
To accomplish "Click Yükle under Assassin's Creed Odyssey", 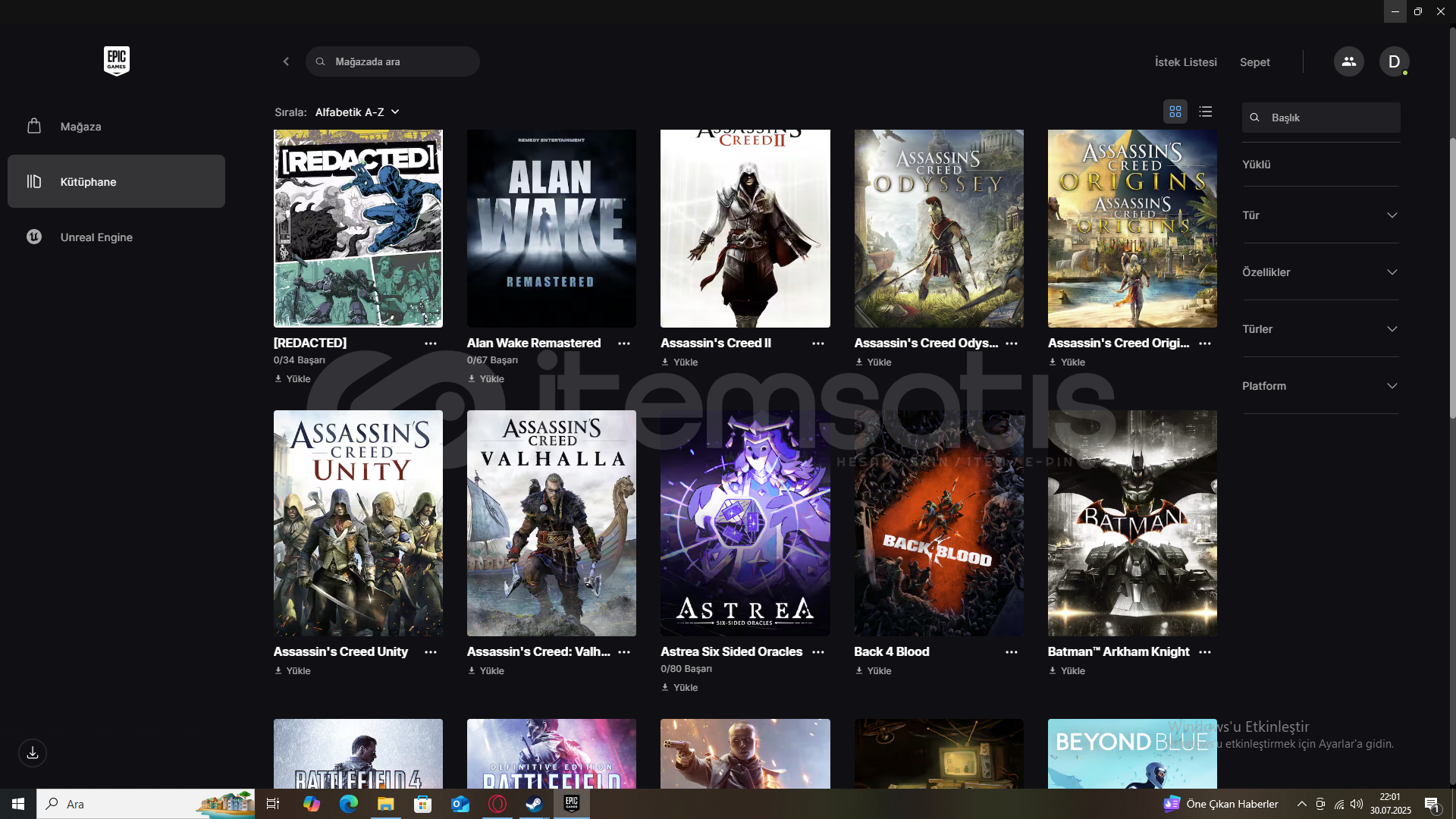I will click(x=873, y=362).
